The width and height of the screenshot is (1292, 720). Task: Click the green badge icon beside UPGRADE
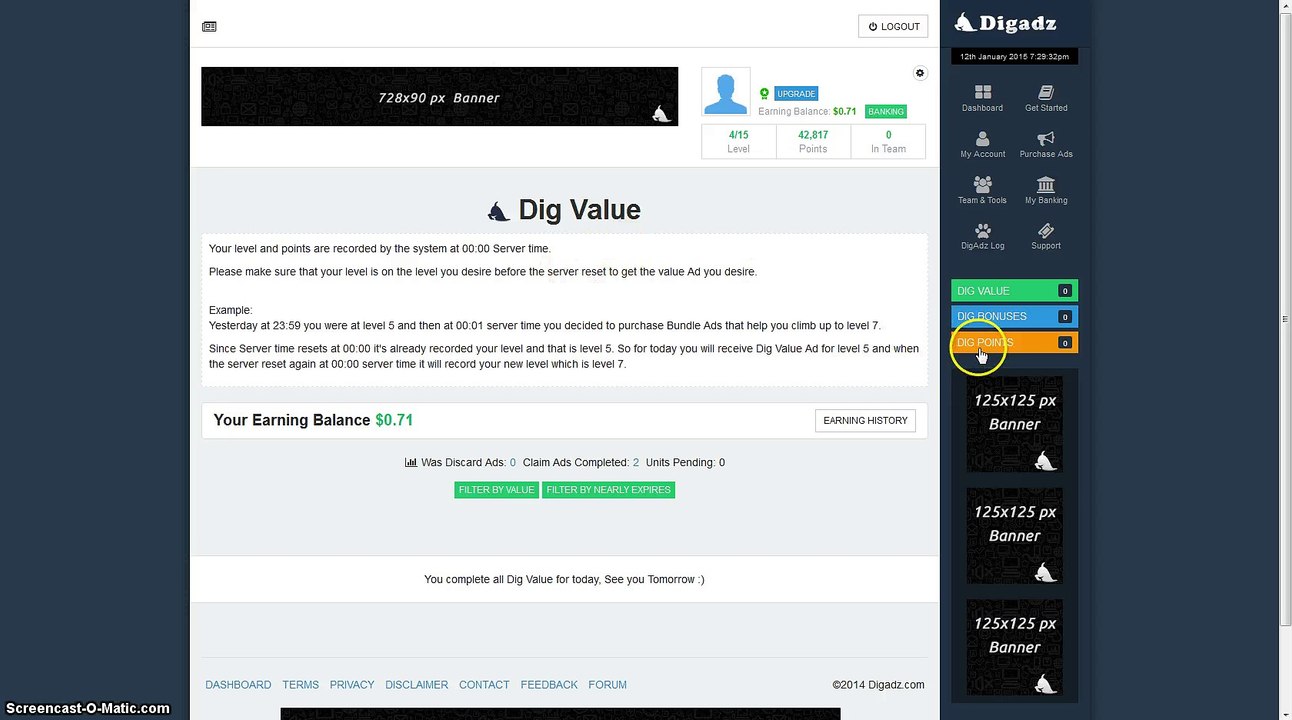[x=764, y=94]
